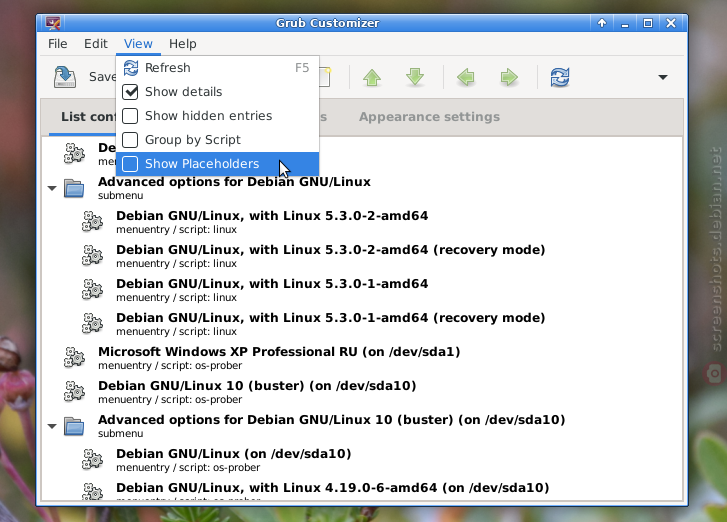This screenshot has height=522, width=727.
Task: Click the Grub Customizer title bar app icon
Action: coord(52,23)
